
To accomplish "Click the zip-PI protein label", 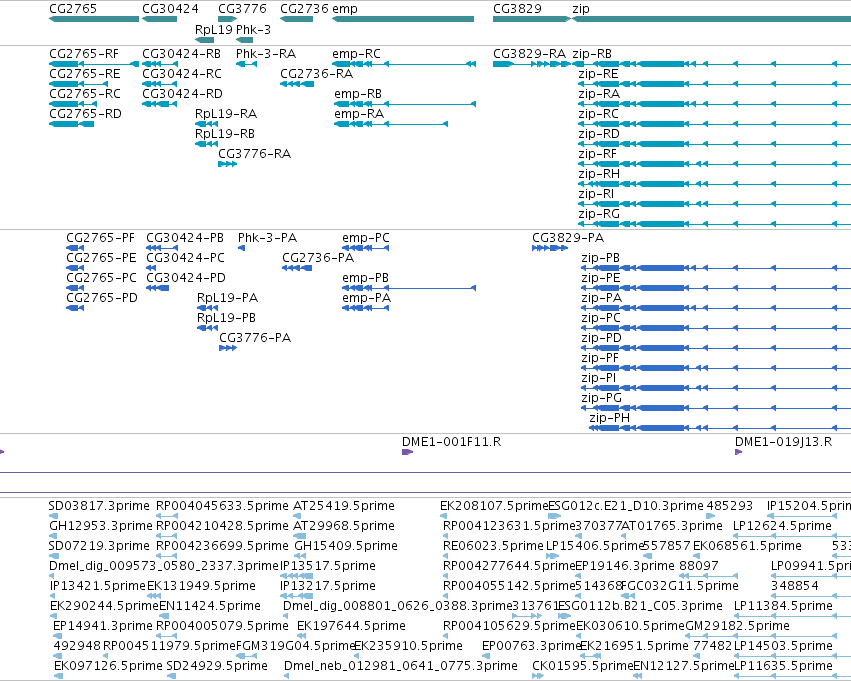I will 599,378.
